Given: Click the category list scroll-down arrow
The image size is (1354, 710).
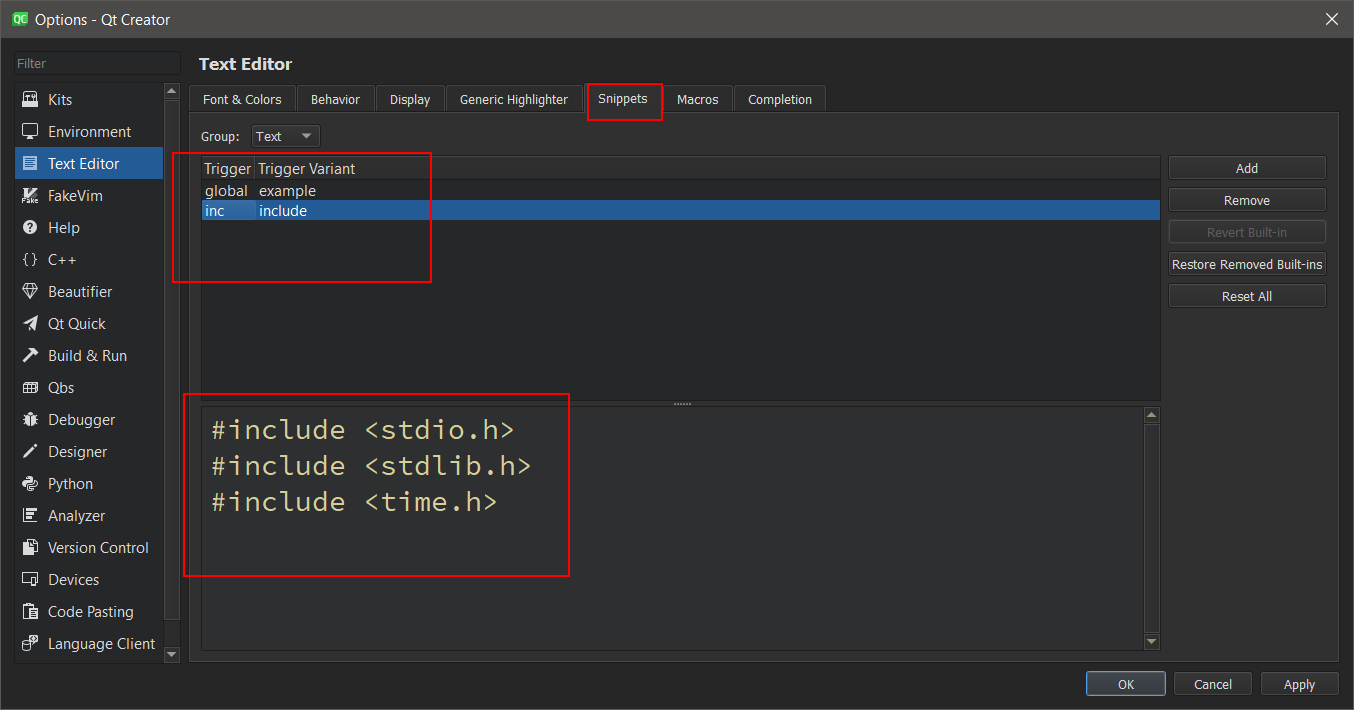Looking at the screenshot, I should click(171, 654).
